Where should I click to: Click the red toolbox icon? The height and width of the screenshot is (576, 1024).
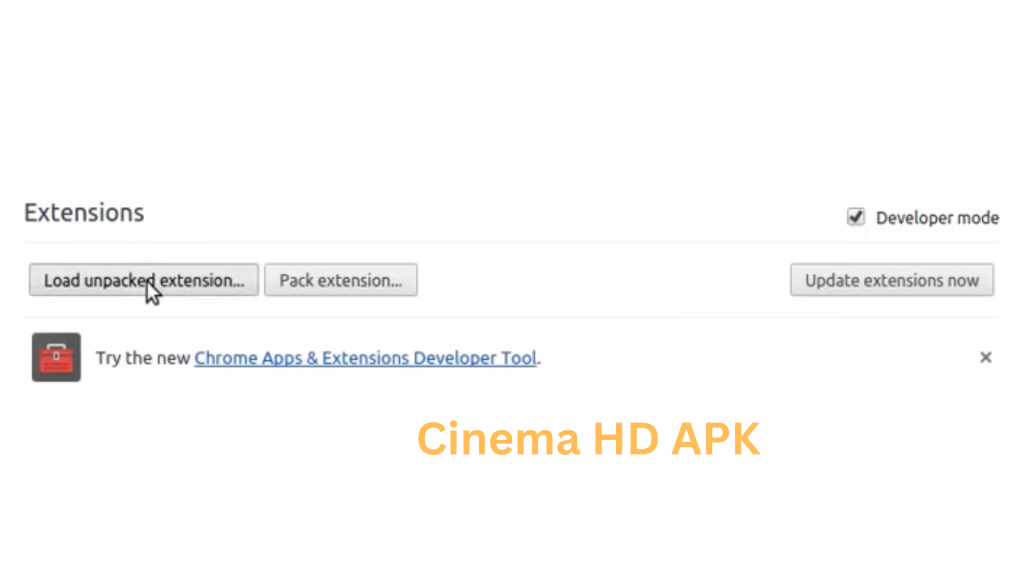pos(56,357)
